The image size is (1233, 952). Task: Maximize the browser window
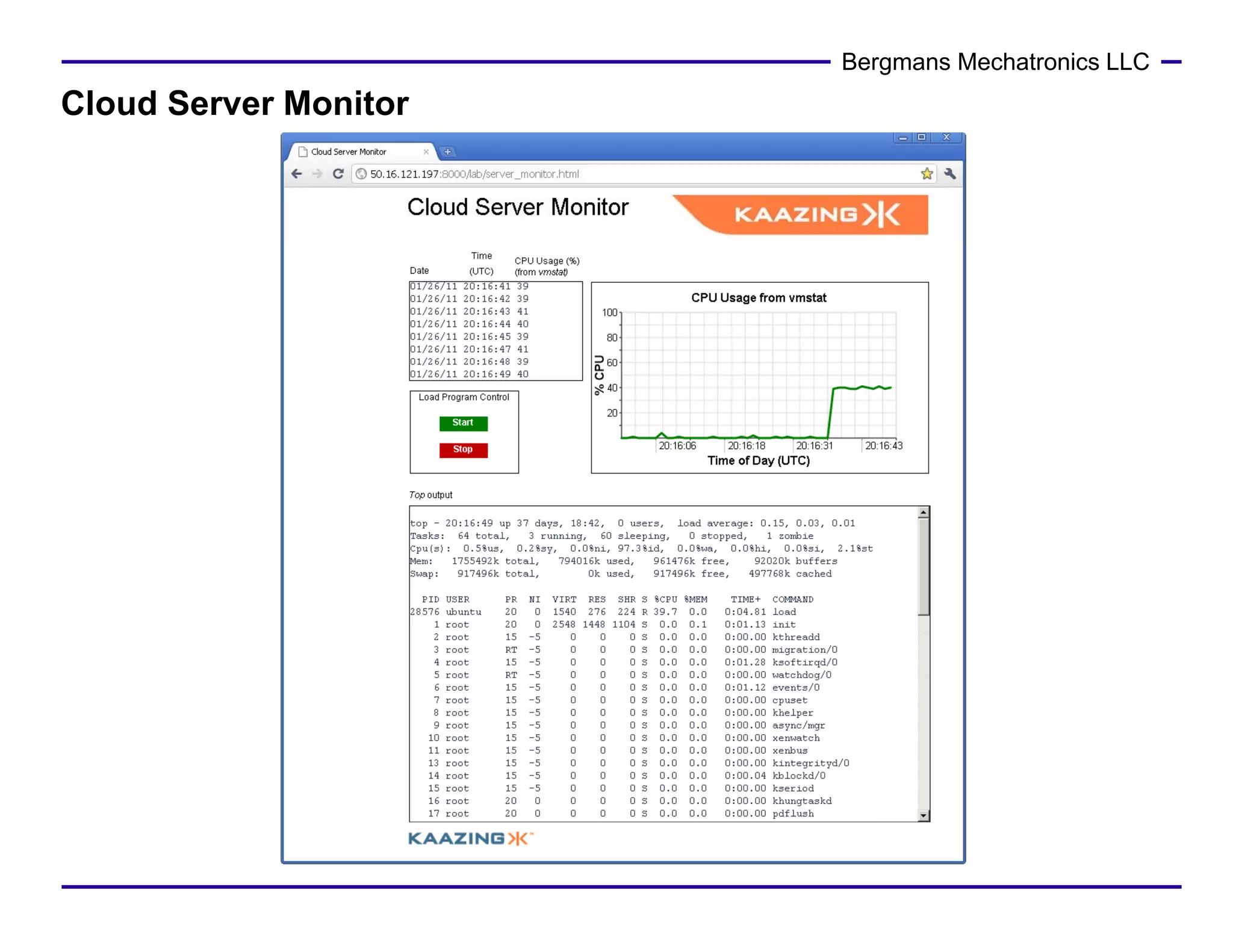tap(922, 138)
